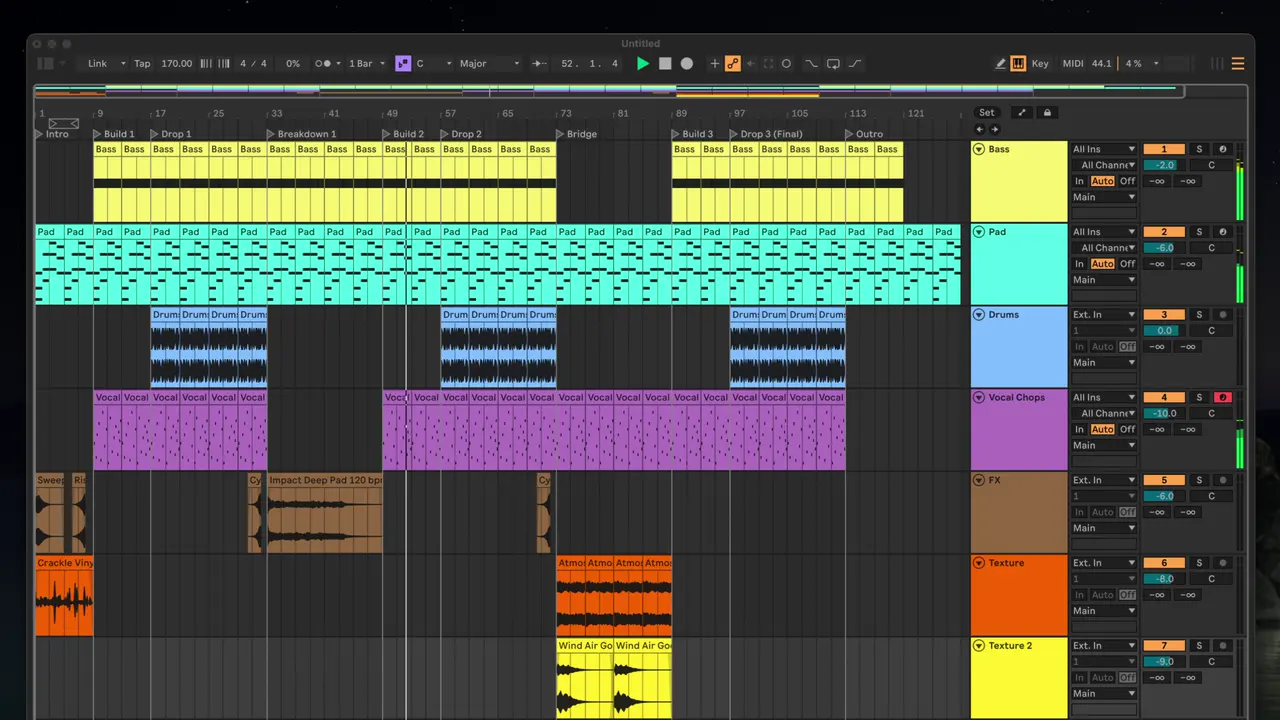Enable Follow playback arrow icon
The image size is (1280, 720).
coord(539,64)
